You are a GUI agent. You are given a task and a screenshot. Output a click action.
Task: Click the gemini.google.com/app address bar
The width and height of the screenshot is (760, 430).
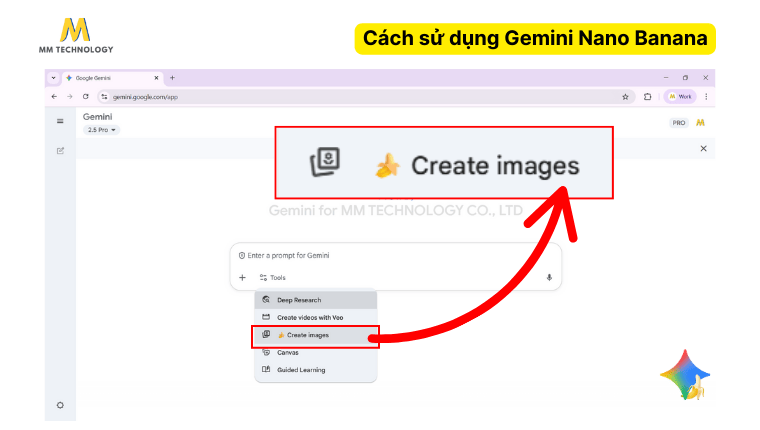pos(366,97)
